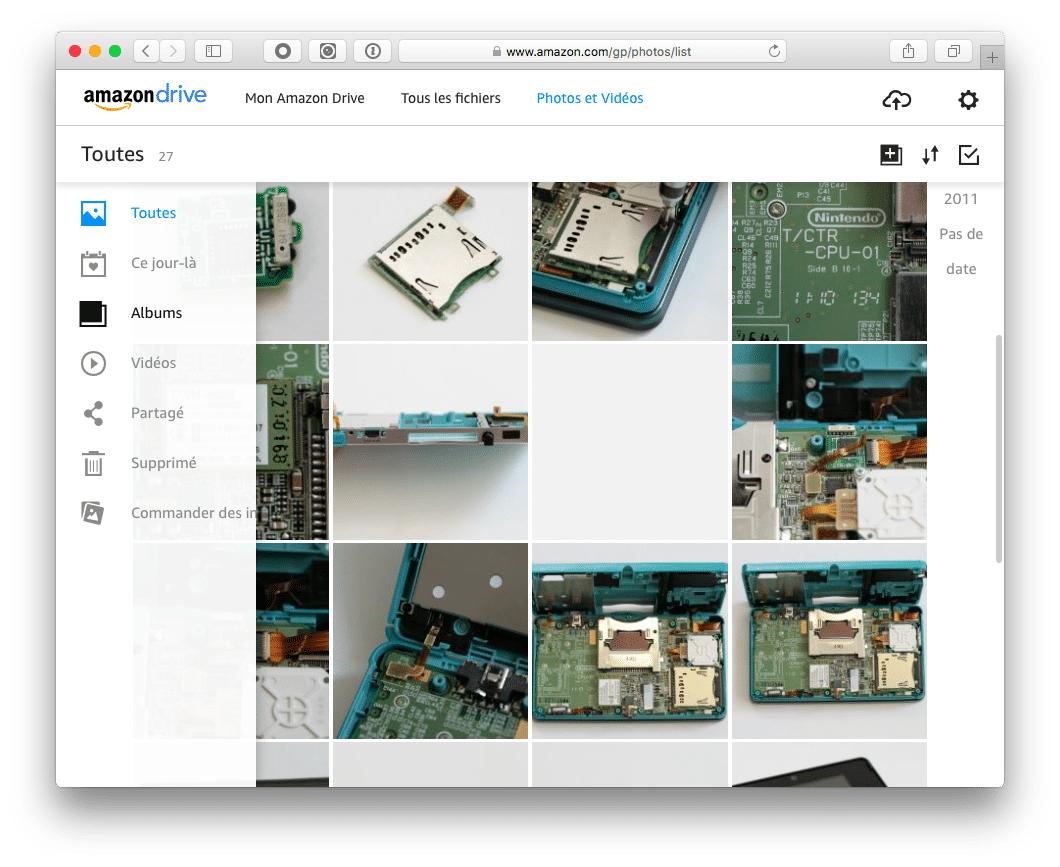Click the padlock icon in the address bar
This screenshot has height=867, width=1060.
tap(496, 51)
